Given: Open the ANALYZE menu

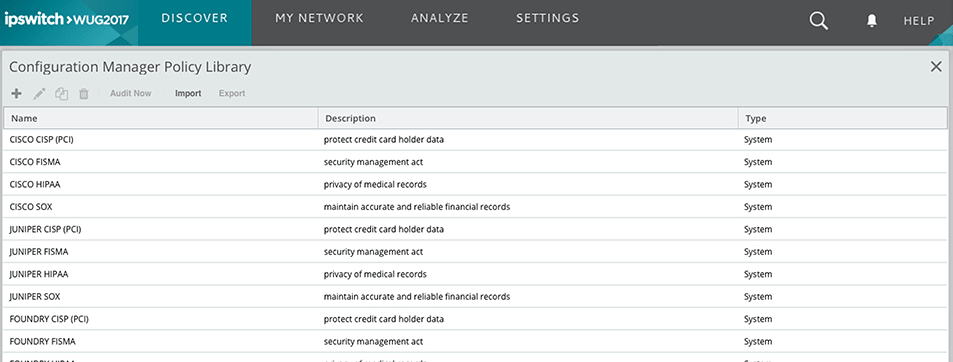Looking at the screenshot, I should click(x=439, y=18).
